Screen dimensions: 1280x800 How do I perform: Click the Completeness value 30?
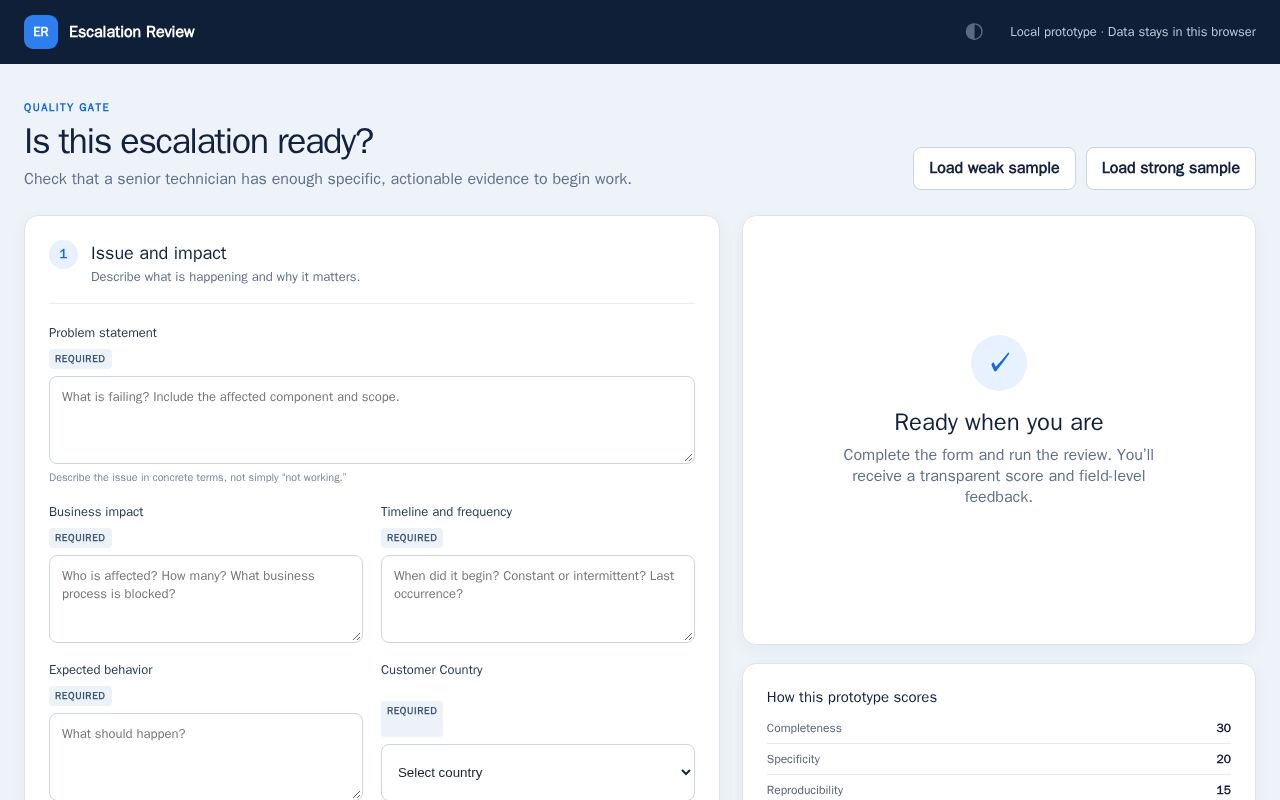(1223, 728)
